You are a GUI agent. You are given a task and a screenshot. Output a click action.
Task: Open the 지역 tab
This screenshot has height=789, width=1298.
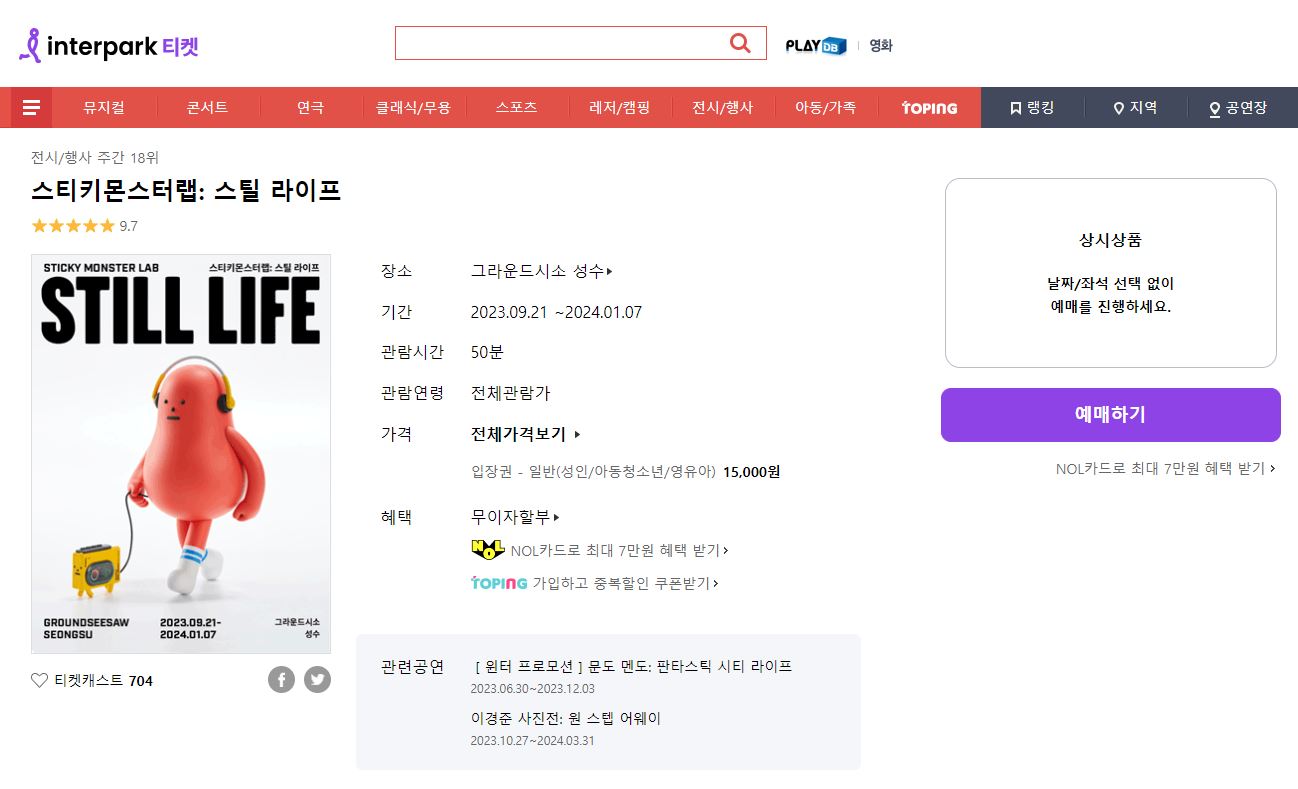point(1135,108)
